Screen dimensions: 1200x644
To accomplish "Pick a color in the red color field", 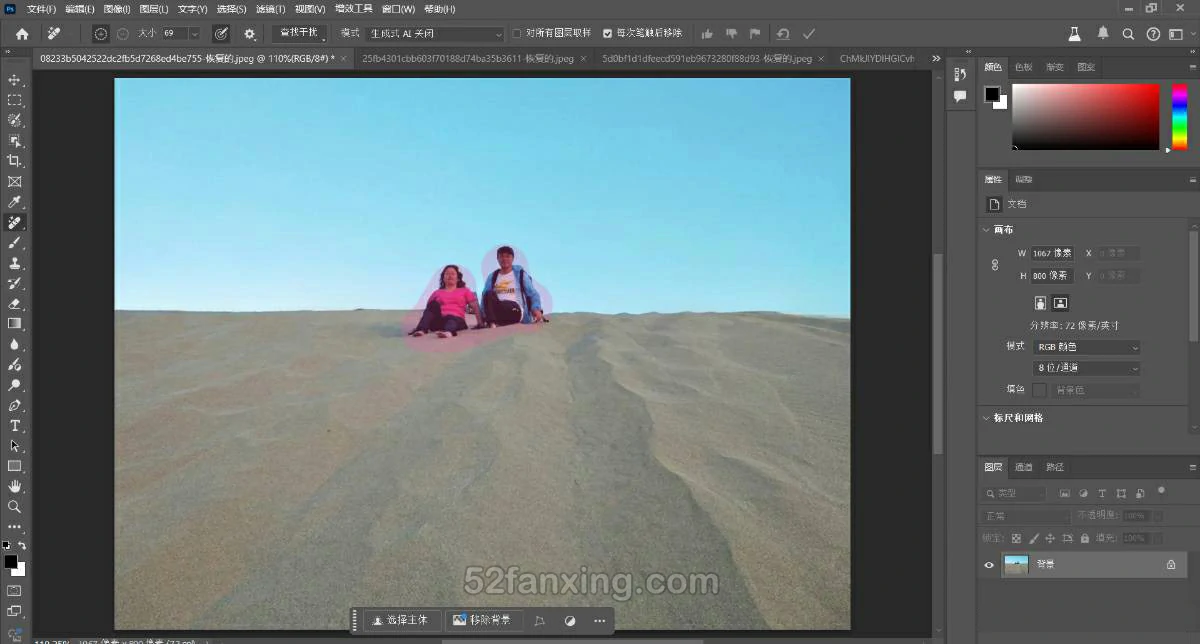I will [x=1085, y=117].
